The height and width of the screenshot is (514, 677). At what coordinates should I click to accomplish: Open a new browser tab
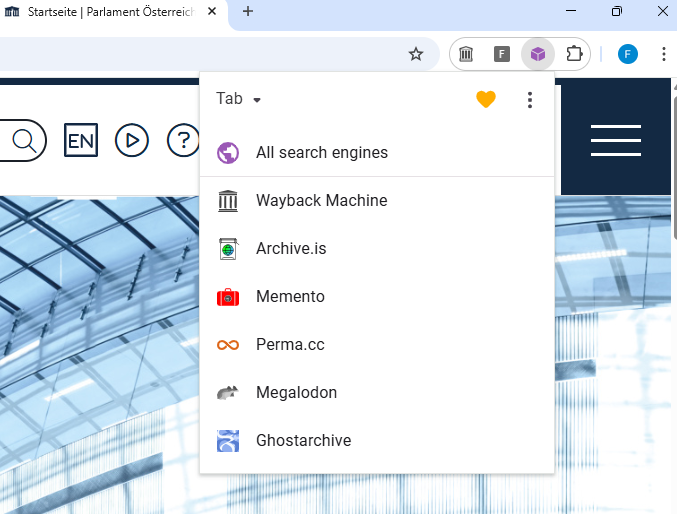[x=248, y=12]
